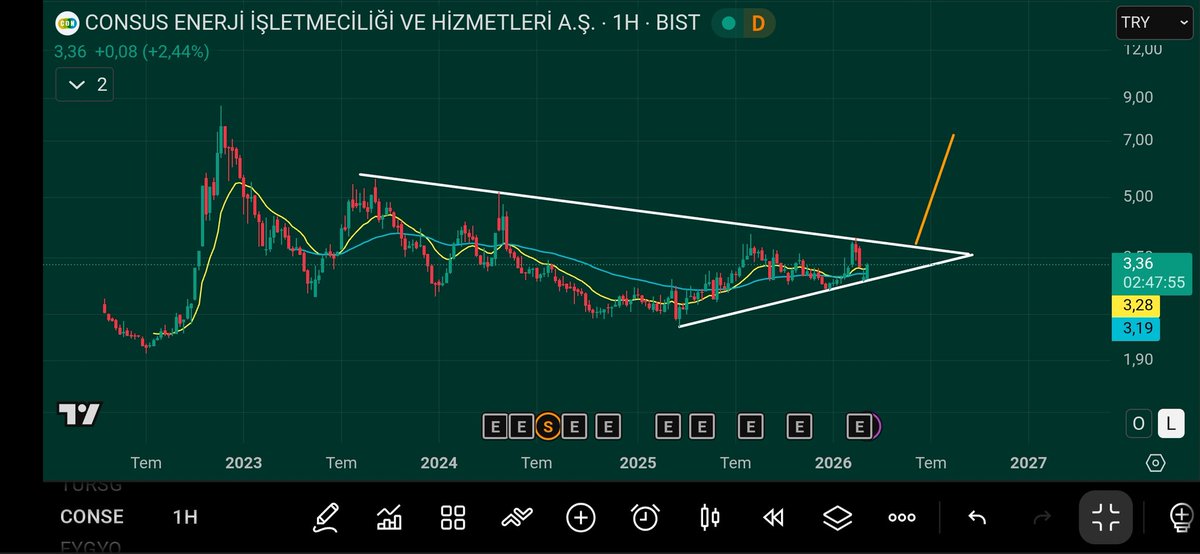Tap the double zigzag lines icon in toolbar

(517, 517)
